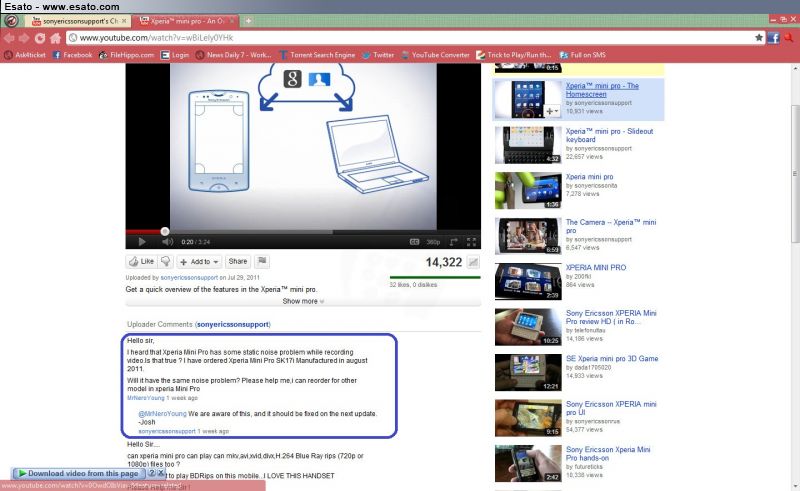Click the dislike thumbs-down button

[166, 261]
